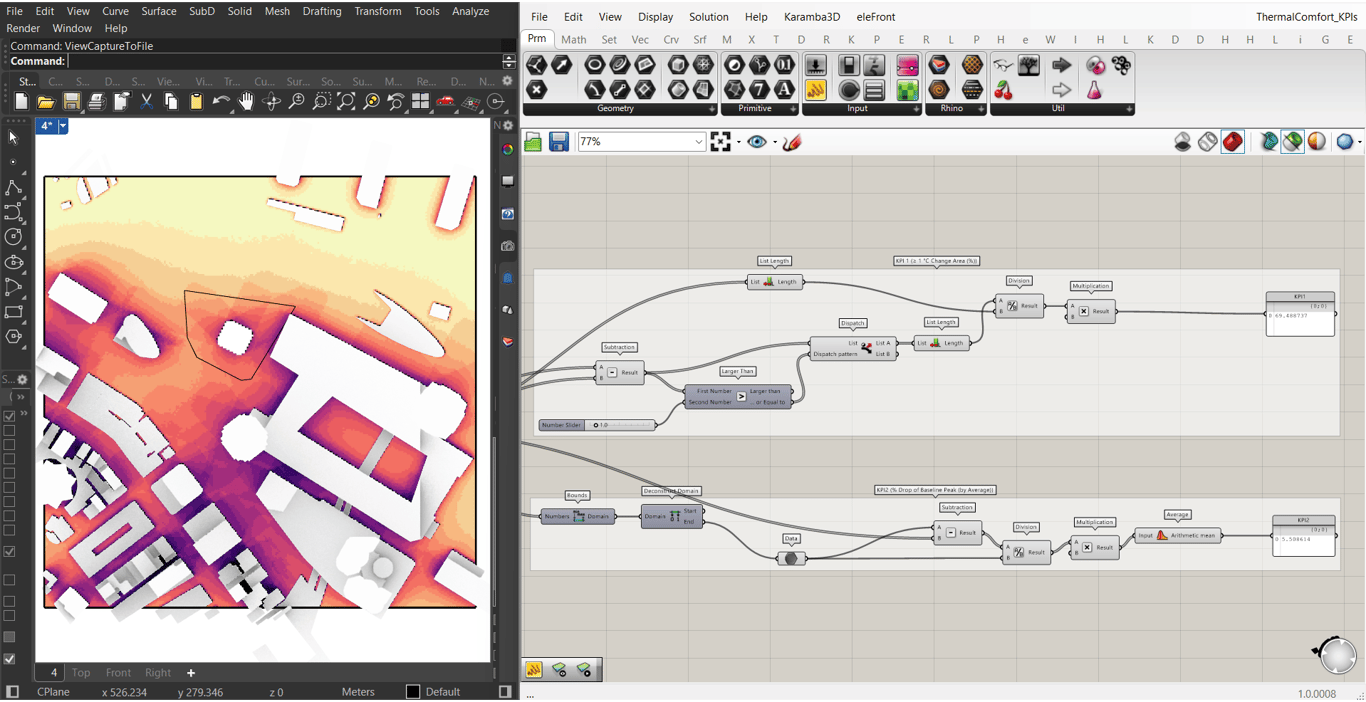Click the red shaded preview mode icon
The image size is (1366, 702).
[1232, 142]
